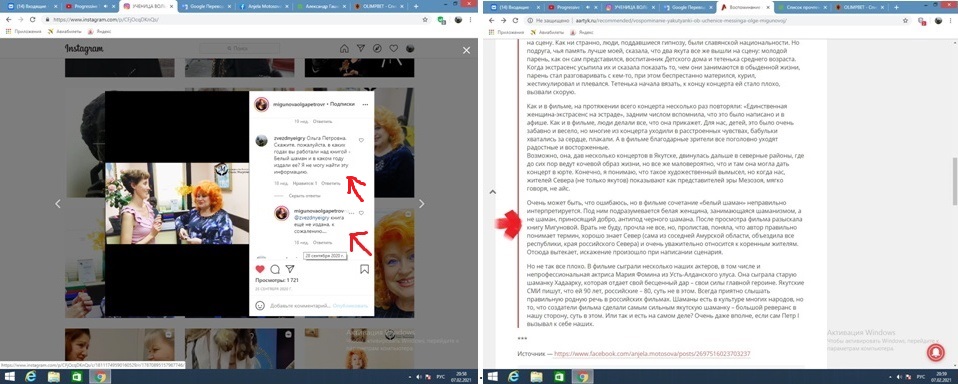Click "Ответить" under the zvezdnyeigry comment

[x=331, y=183]
